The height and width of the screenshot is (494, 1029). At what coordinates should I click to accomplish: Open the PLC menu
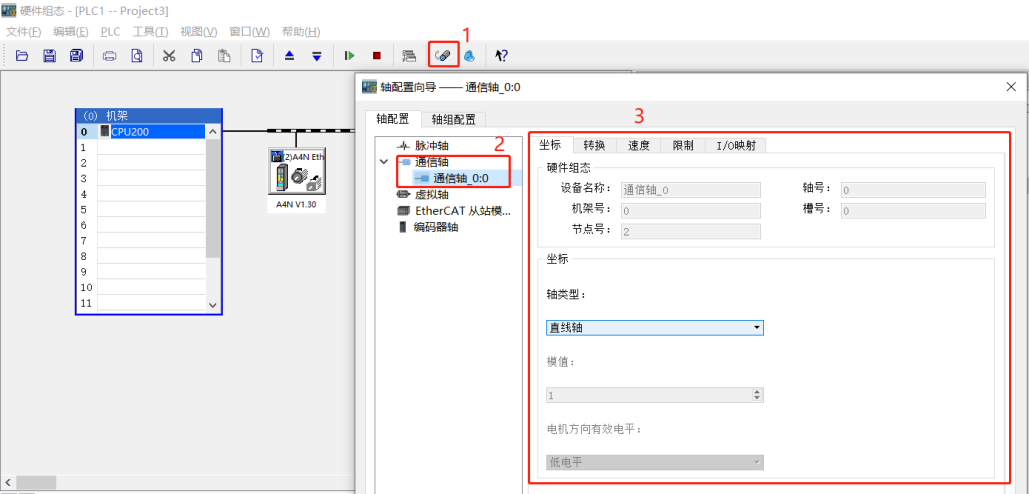click(110, 32)
